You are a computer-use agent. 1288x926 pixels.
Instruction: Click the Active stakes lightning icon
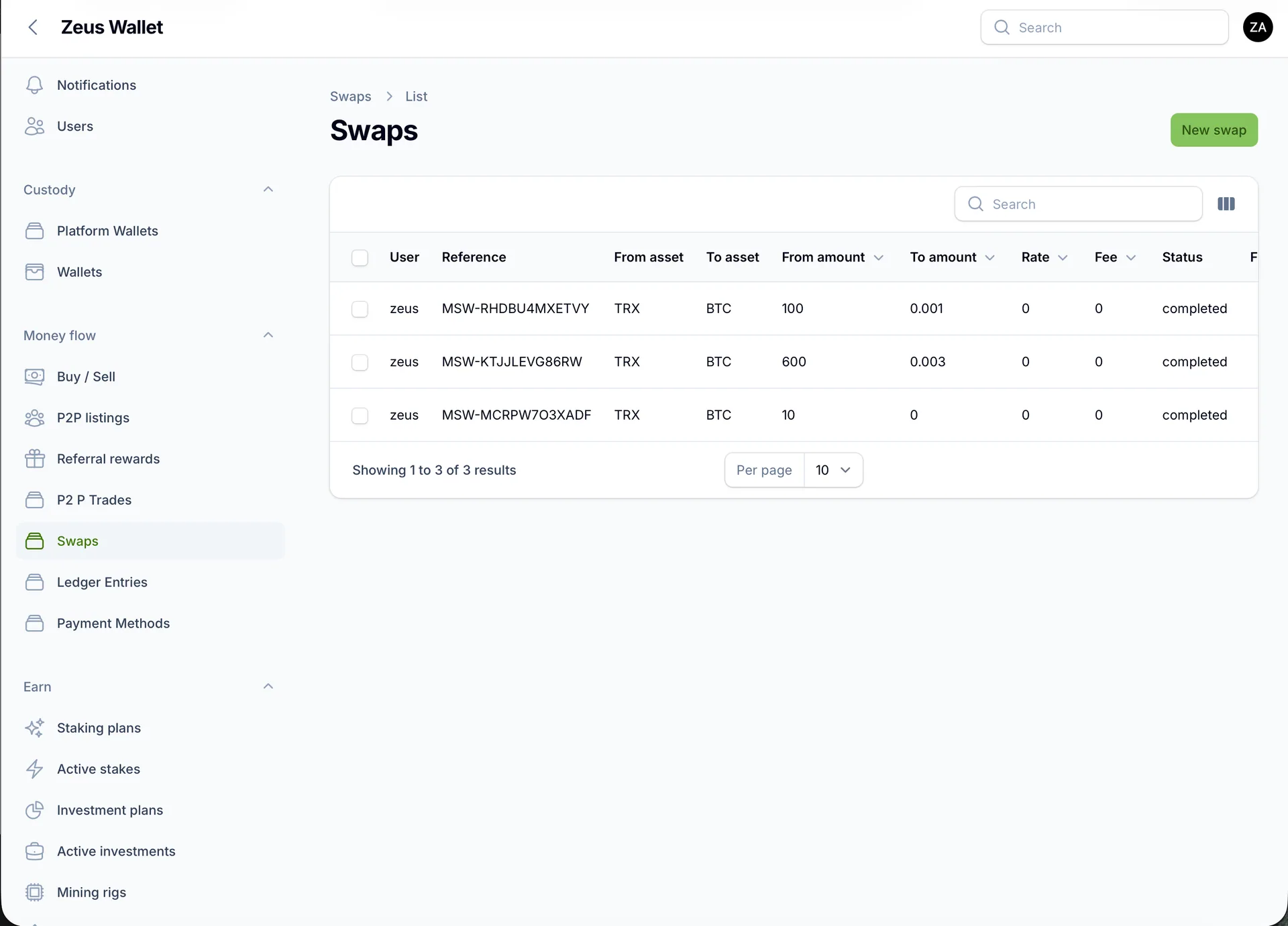coord(34,769)
